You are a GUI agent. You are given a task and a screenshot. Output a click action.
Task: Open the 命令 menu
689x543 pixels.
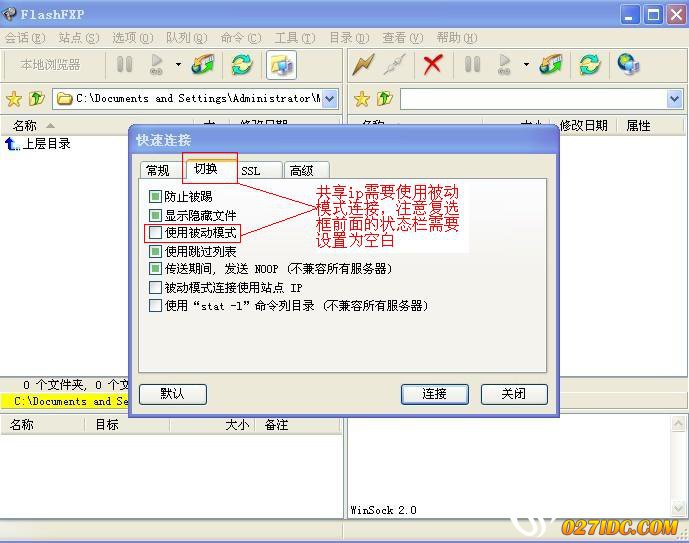(241, 38)
